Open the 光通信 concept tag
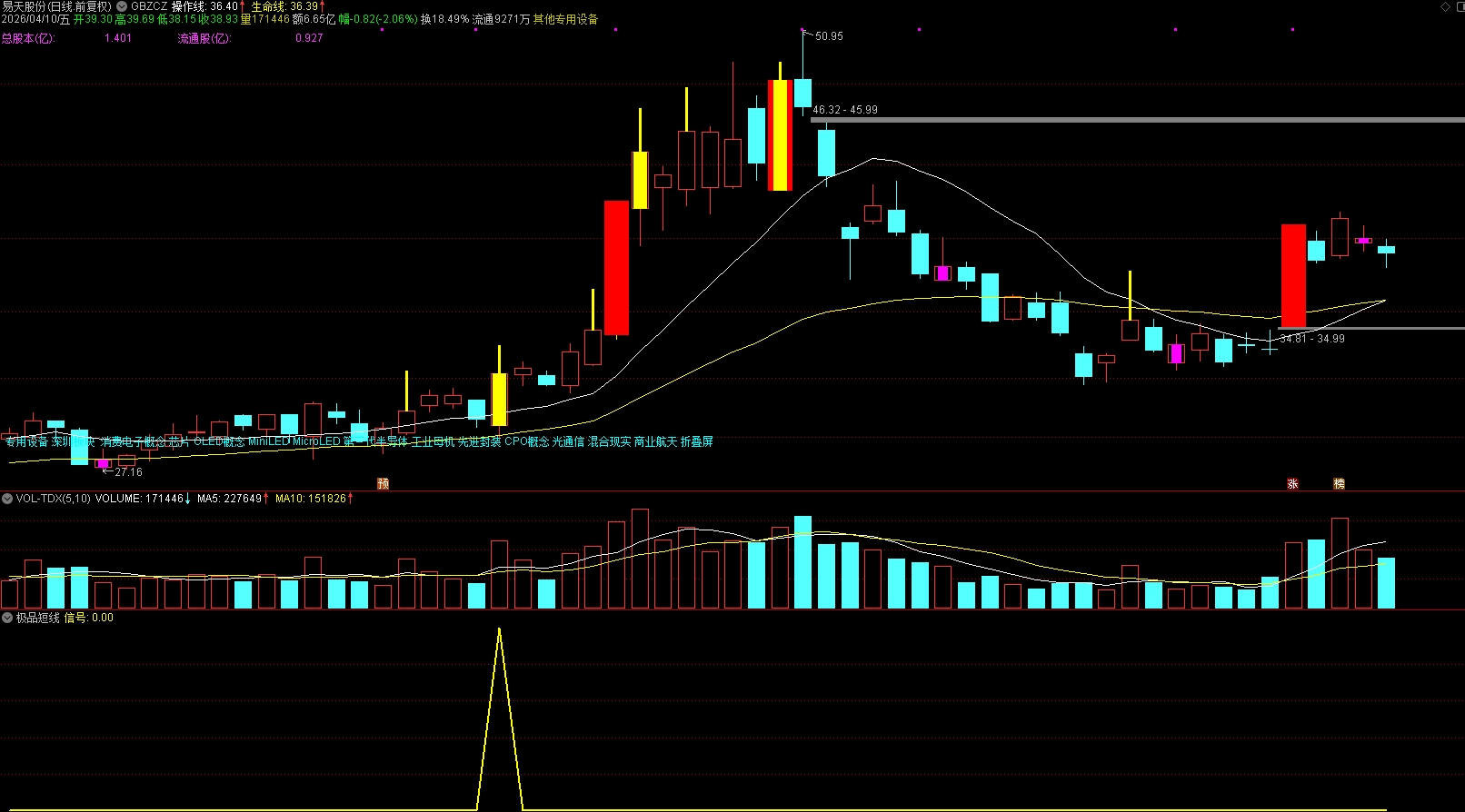 click(x=568, y=442)
